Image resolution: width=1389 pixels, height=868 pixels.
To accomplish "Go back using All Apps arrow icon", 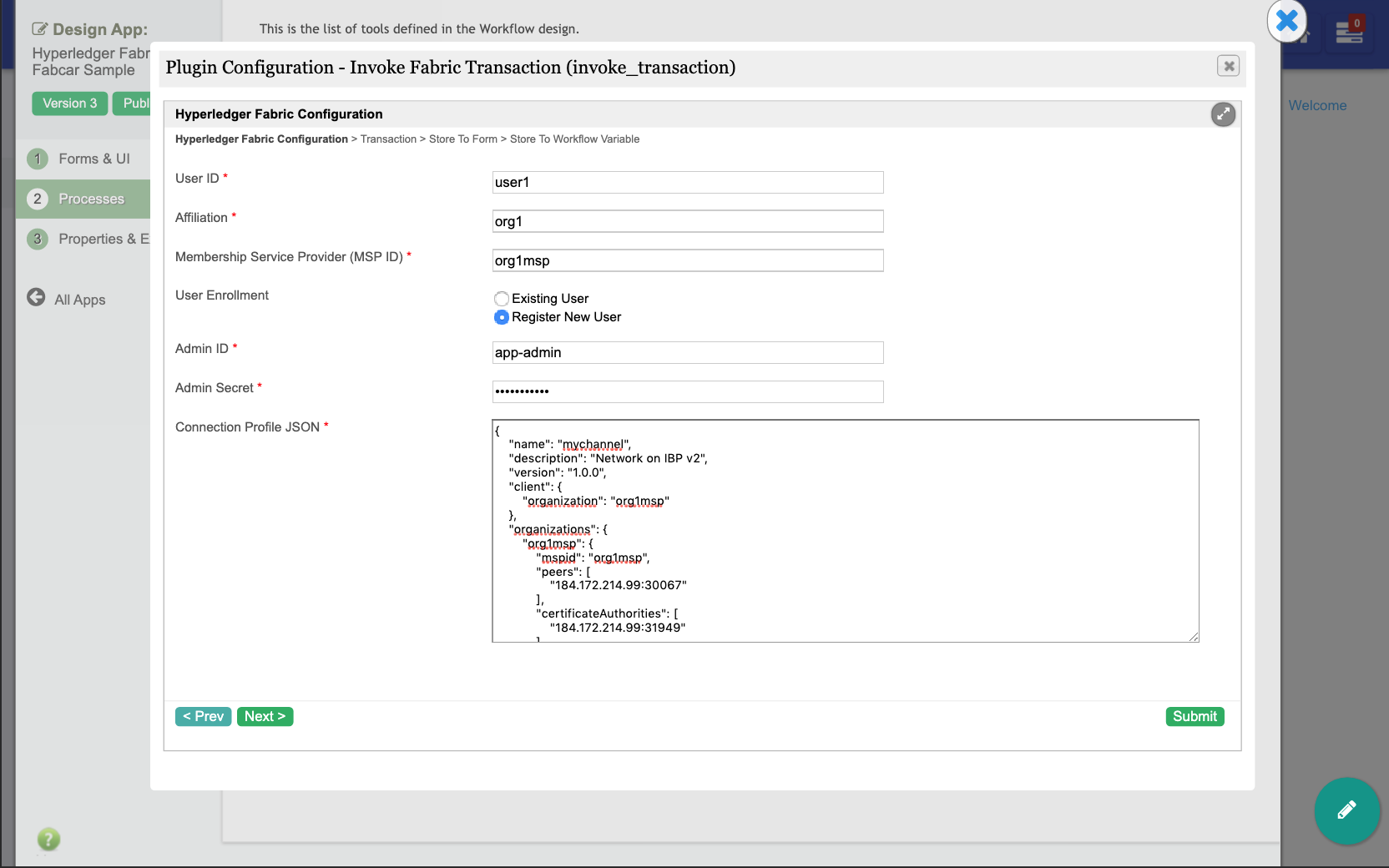I will click(x=36, y=298).
